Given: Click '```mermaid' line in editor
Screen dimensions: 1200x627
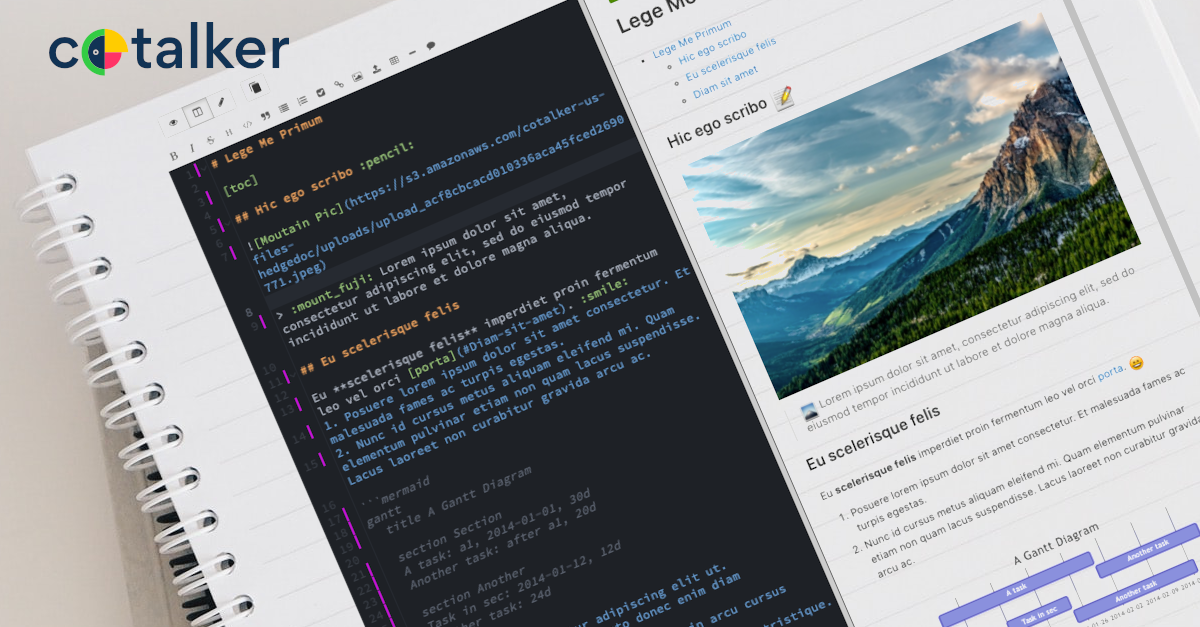Looking at the screenshot, I should (x=397, y=489).
